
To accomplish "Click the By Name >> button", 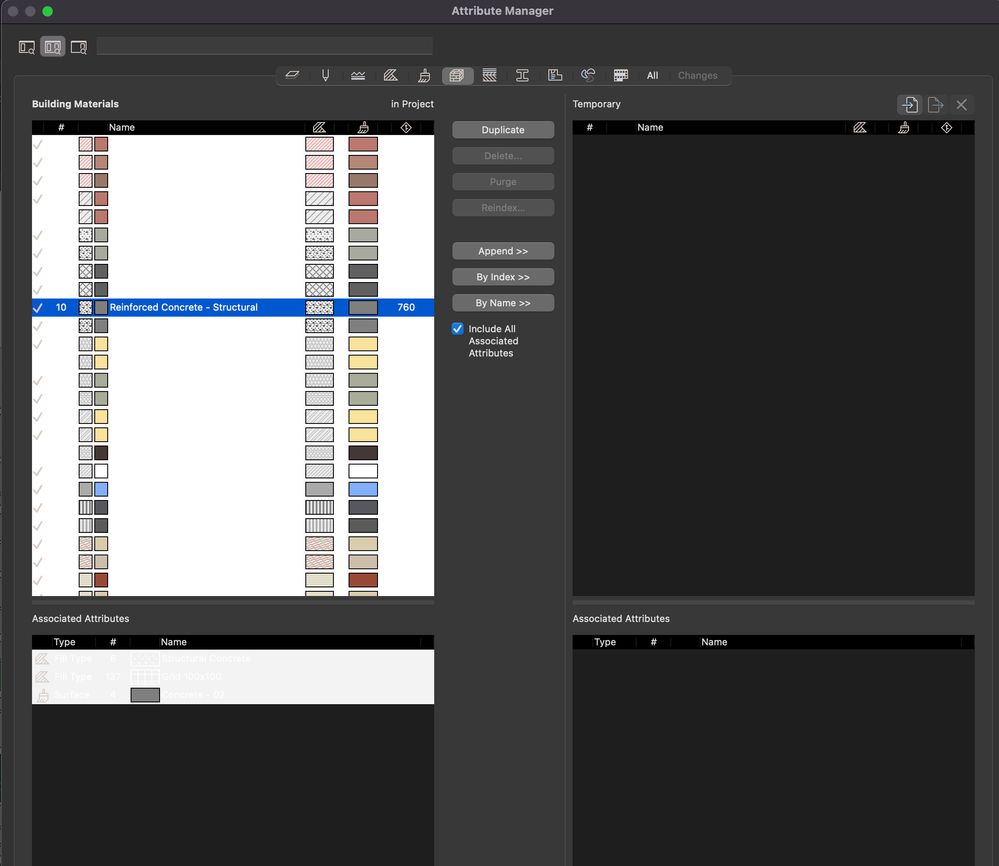I will pos(503,303).
